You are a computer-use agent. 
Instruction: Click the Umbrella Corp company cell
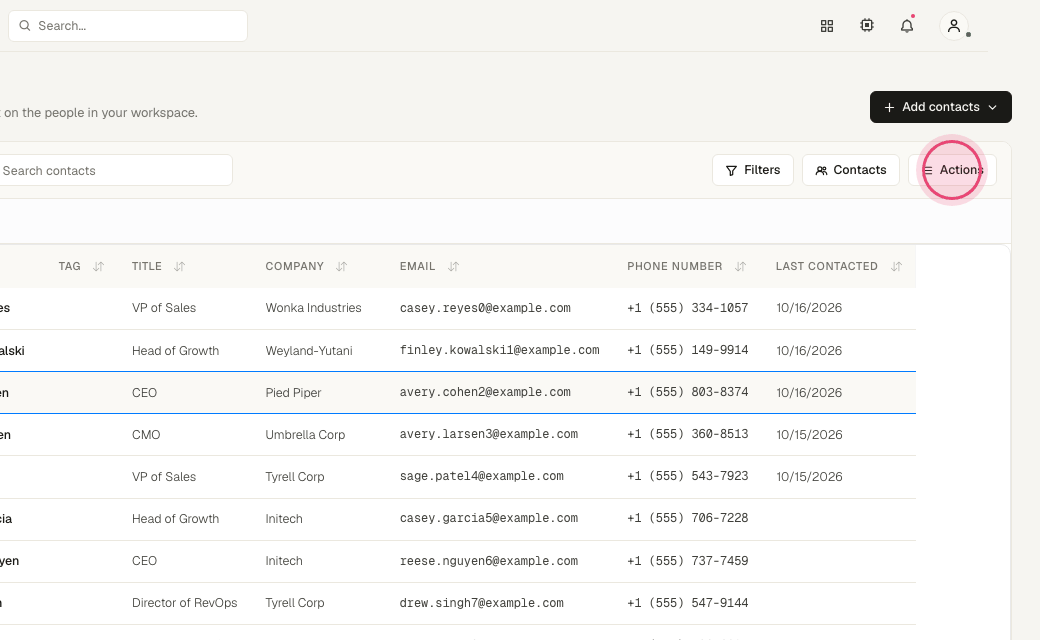pos(305,434)
